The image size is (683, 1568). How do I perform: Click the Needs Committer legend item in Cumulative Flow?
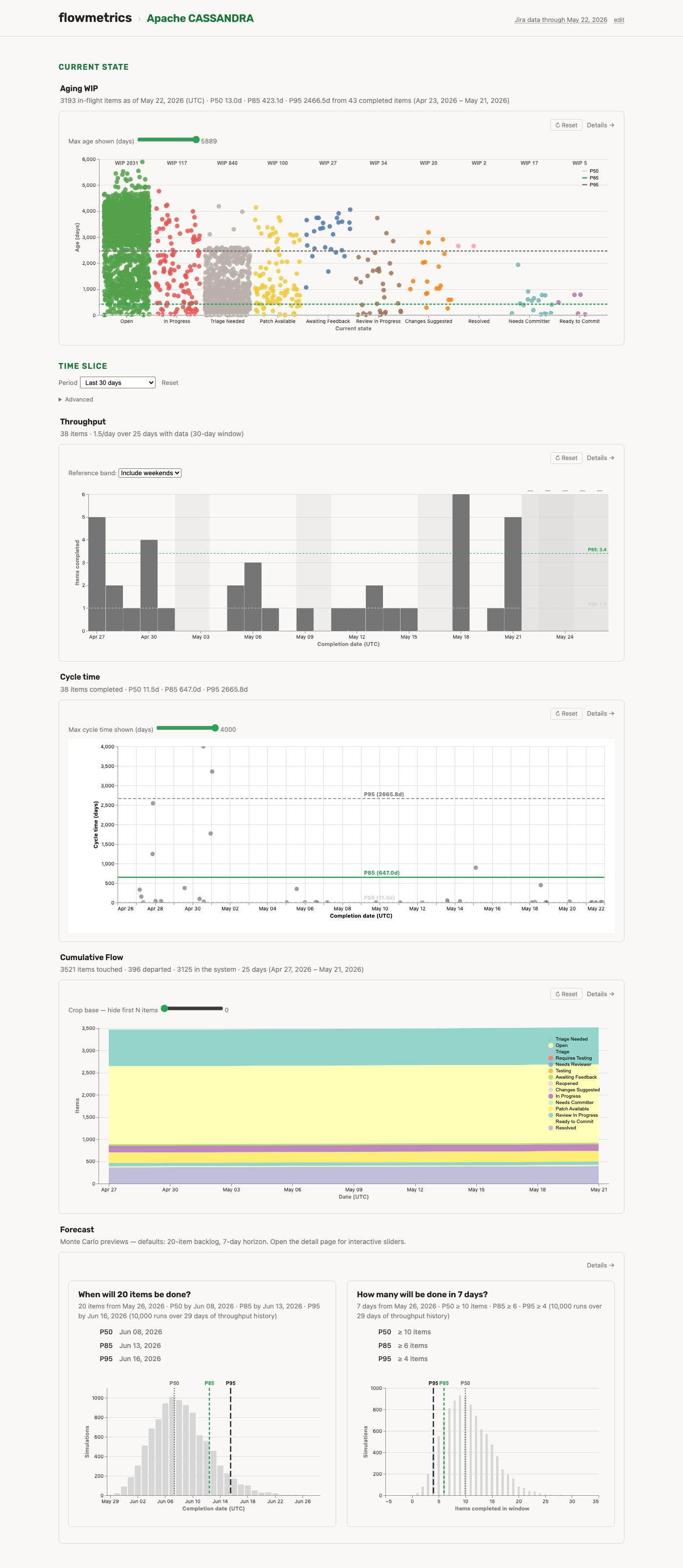point(571,1103)
